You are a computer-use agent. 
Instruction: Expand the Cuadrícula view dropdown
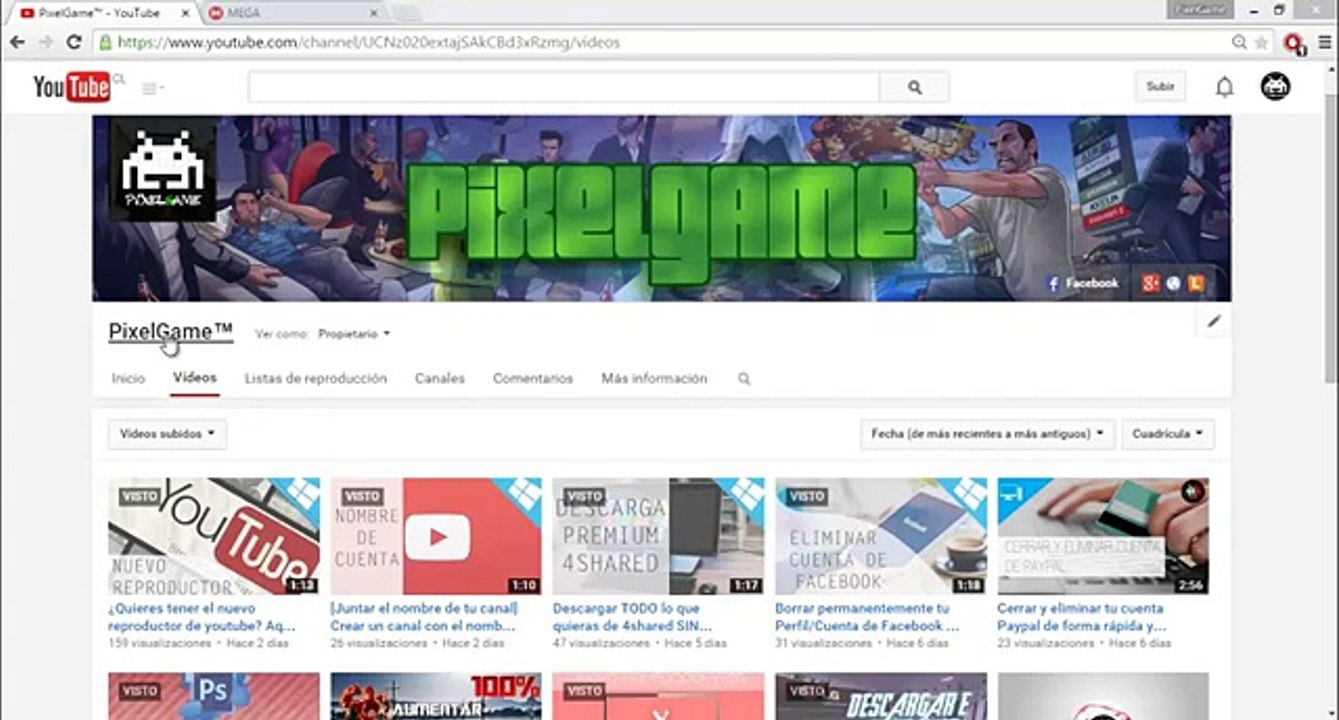point(1168,434)
